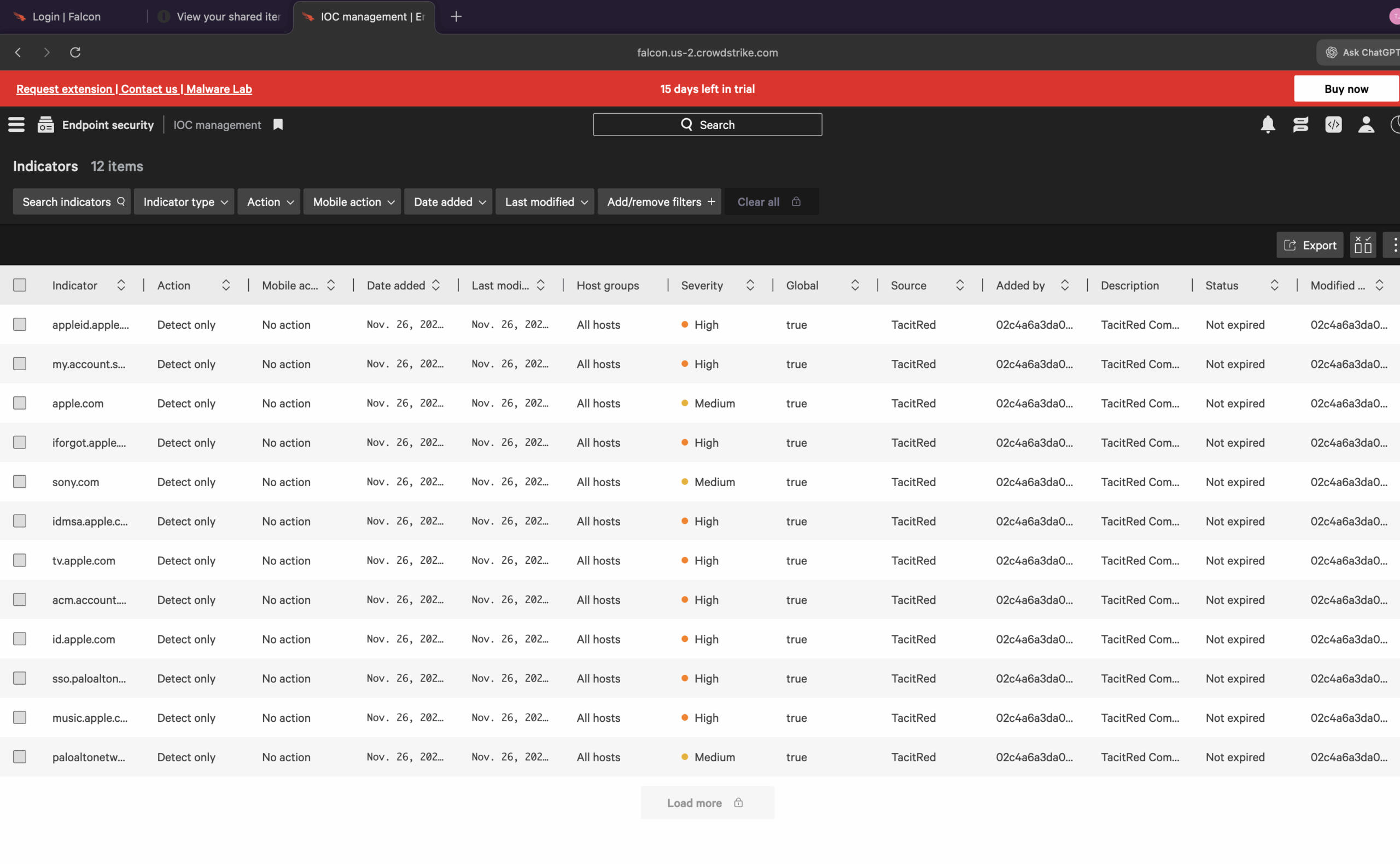Open the Mobile action filter dropdown
The width and height of the screenshot is (1400, 864).
point(353,202)
